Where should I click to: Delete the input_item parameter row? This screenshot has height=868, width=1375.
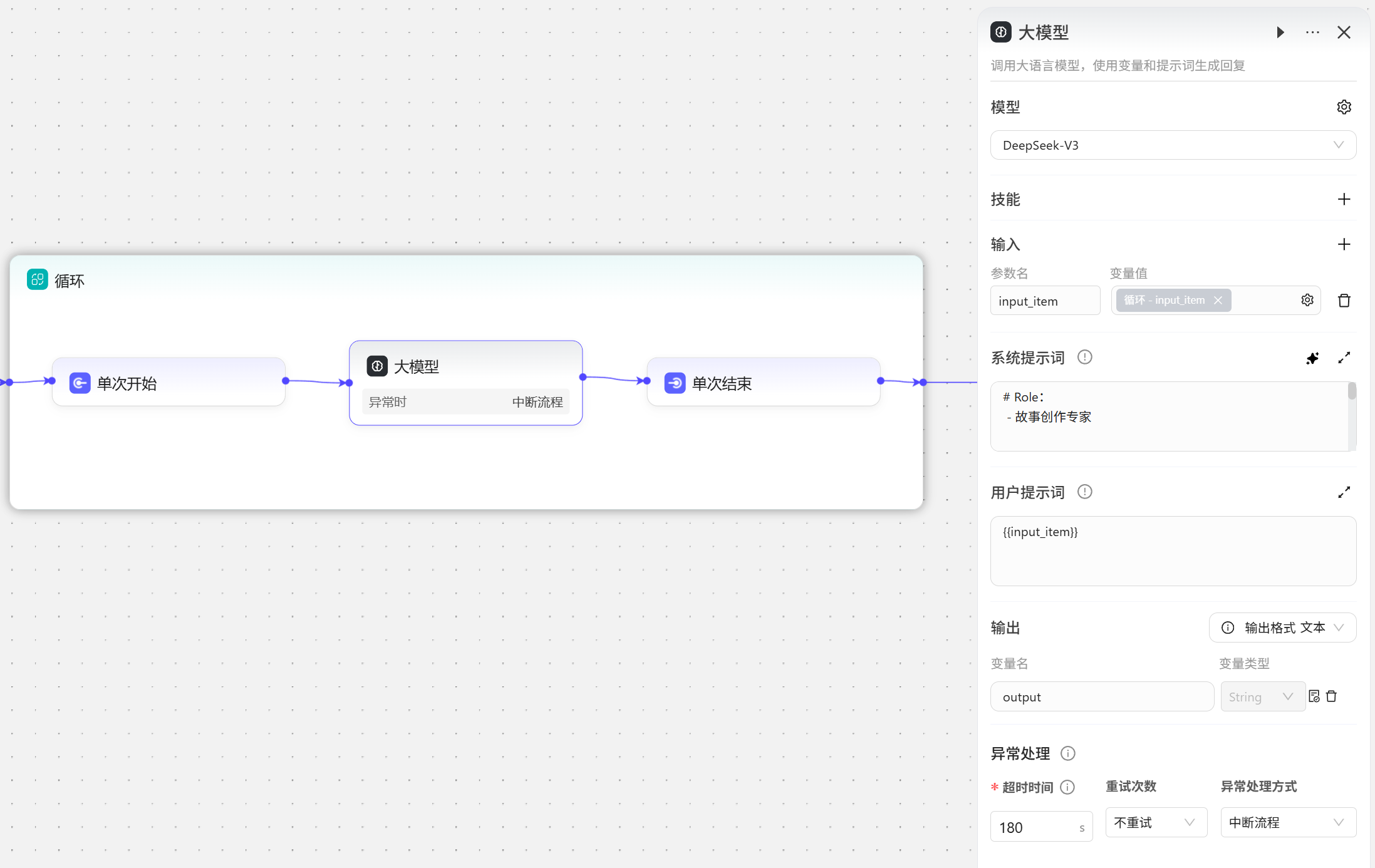pyautogui.click(x=1344, y=301)
